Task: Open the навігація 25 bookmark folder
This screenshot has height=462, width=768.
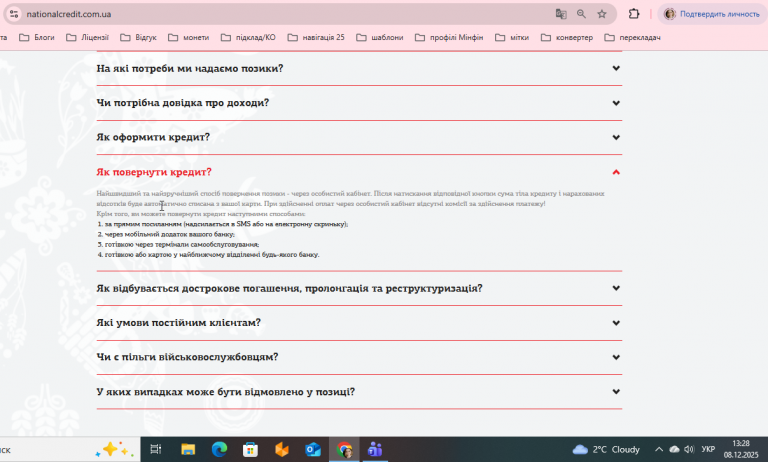Action: click(x=316, y=37)
